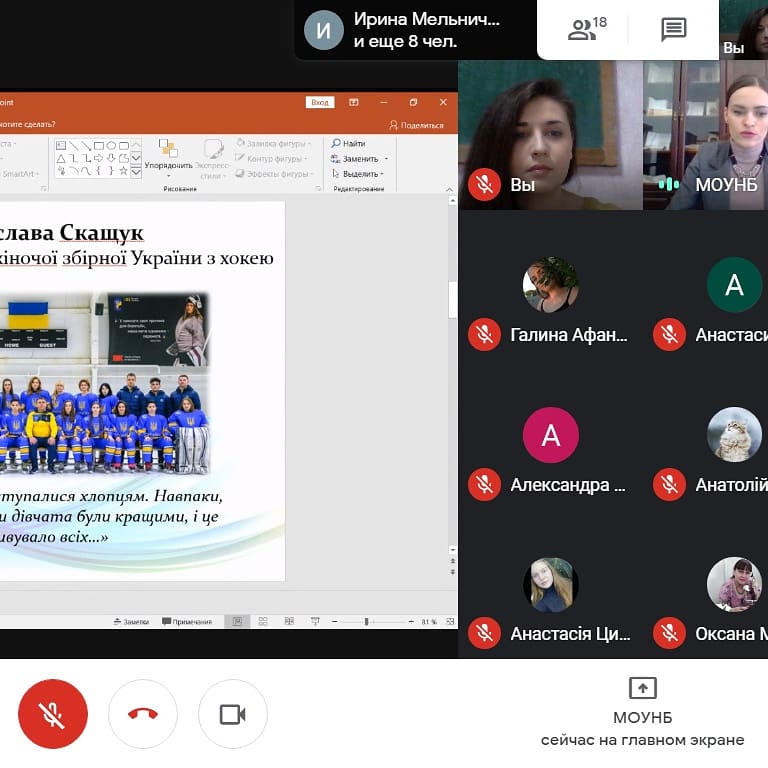The width and height of the screenshot is (768, 768).
Task: Click the Поделиться share button
Action: (x=416, y=125)
